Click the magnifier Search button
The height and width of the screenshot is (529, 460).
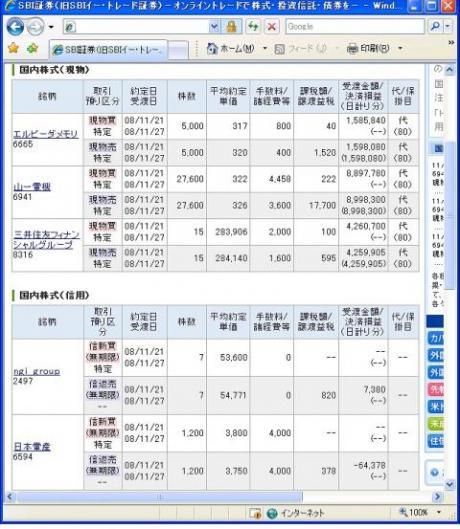pos(435,26)
